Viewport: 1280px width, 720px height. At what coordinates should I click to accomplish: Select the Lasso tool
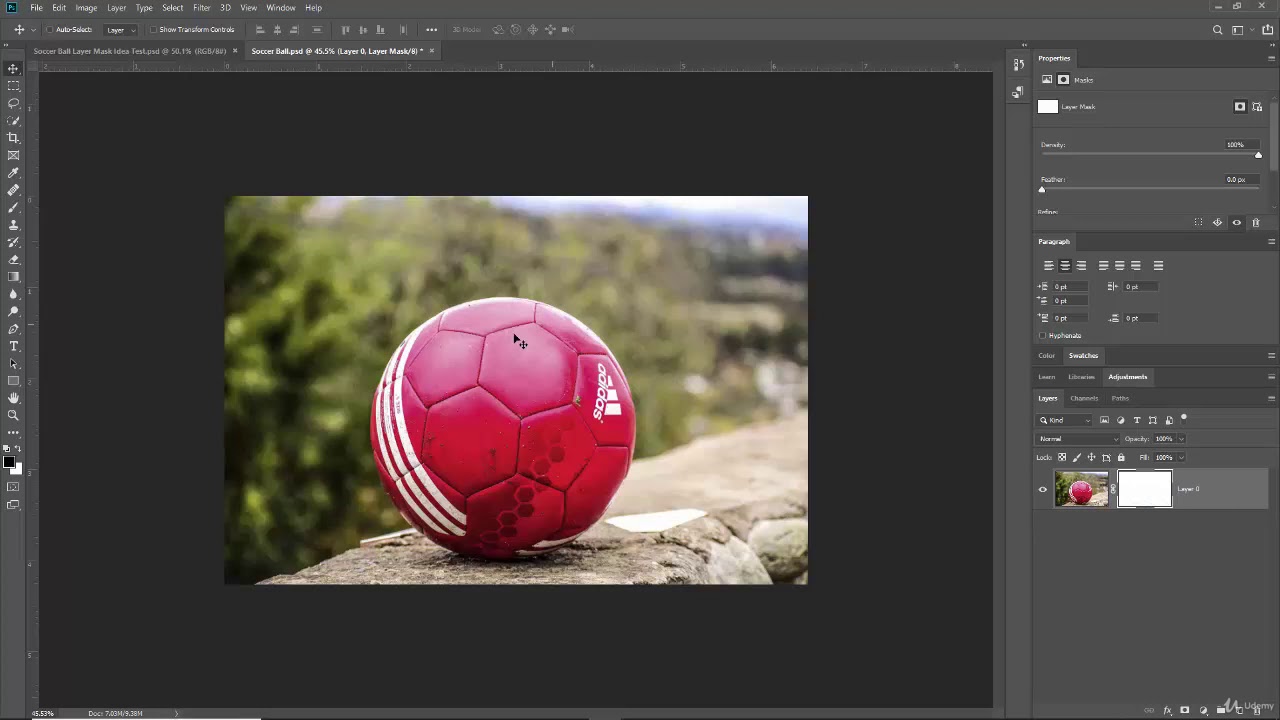coord(13,103)
